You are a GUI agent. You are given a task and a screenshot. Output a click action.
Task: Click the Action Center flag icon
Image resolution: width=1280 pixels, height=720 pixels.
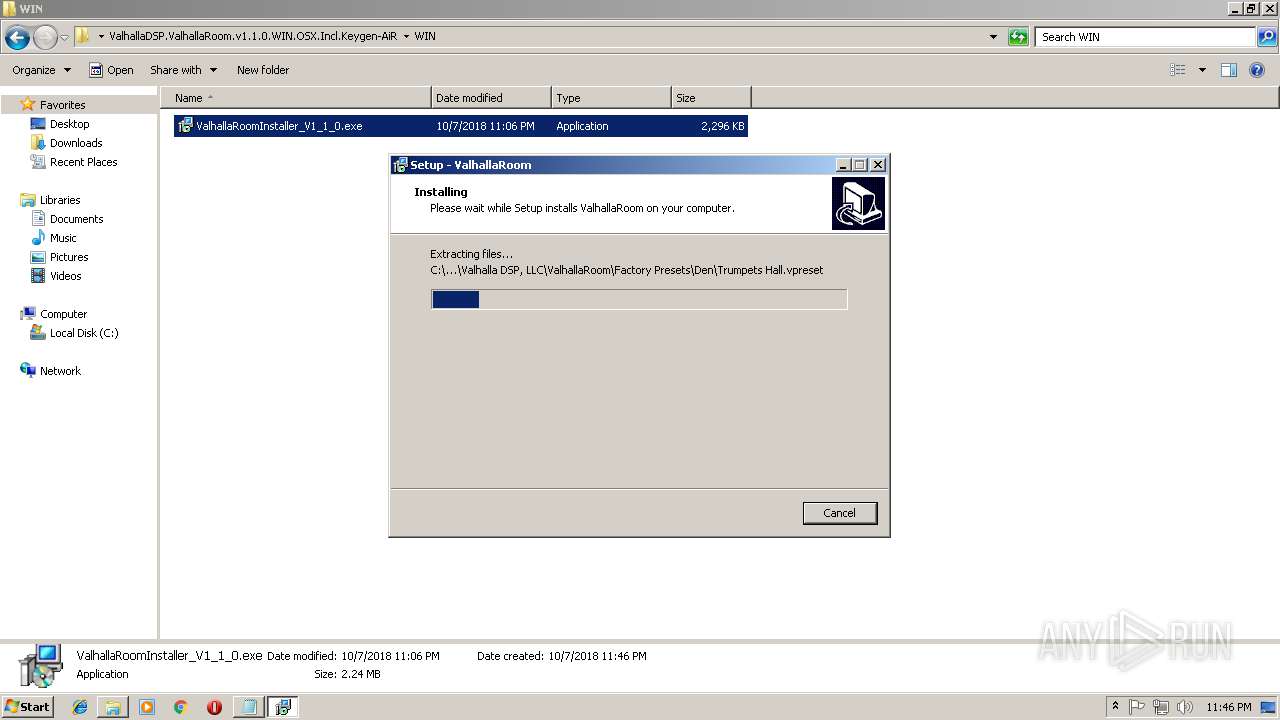1137,707
